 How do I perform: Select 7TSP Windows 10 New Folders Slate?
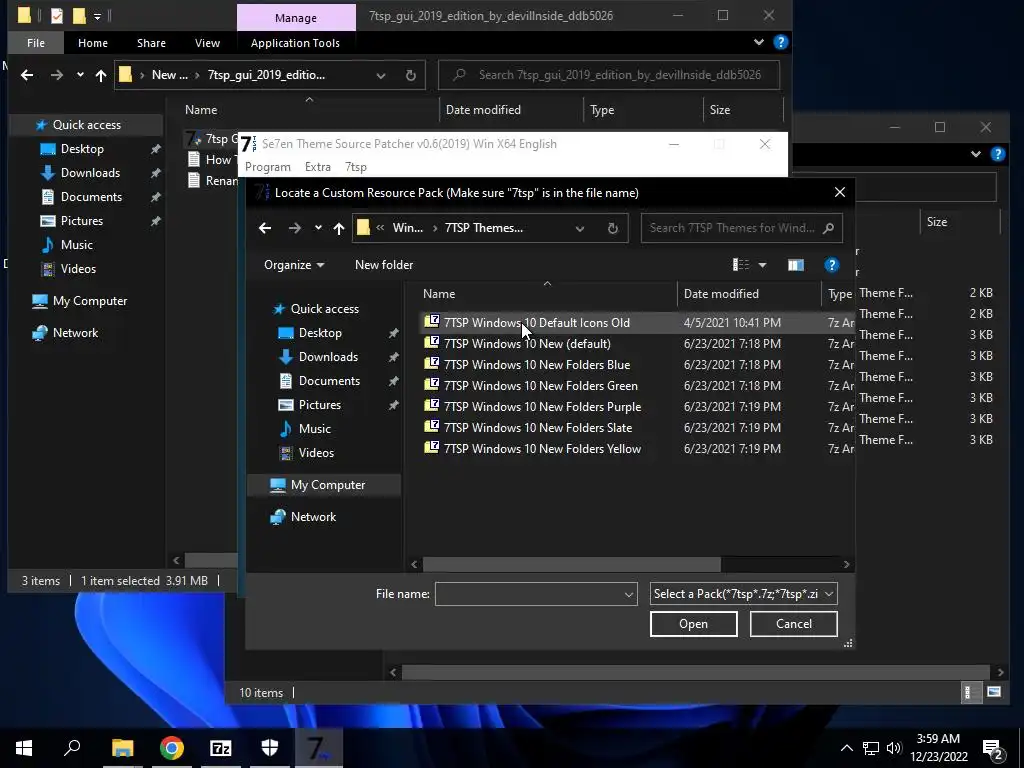click(537, 427)
